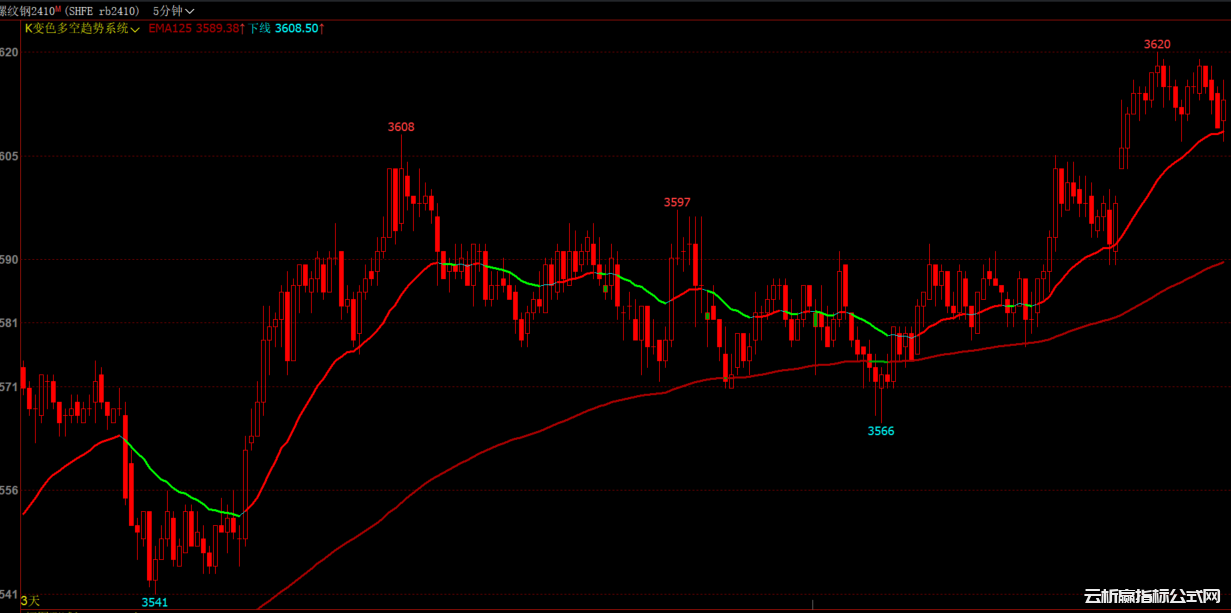Click the 556 price axis label
The image size is (1231, 613).
(9, 490)
